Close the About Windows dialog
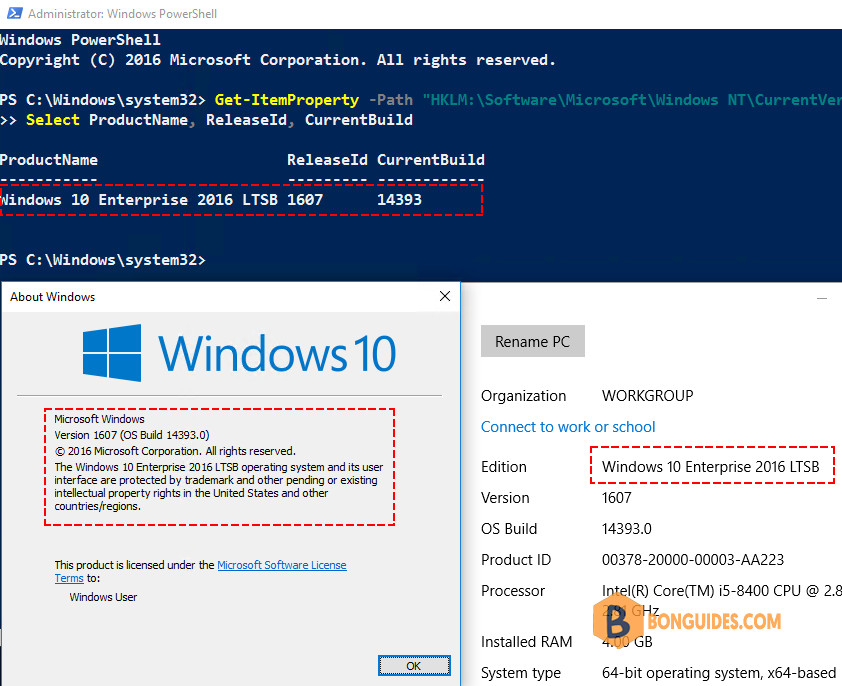This screenshot has width=842, height=686. click(445, 296)
